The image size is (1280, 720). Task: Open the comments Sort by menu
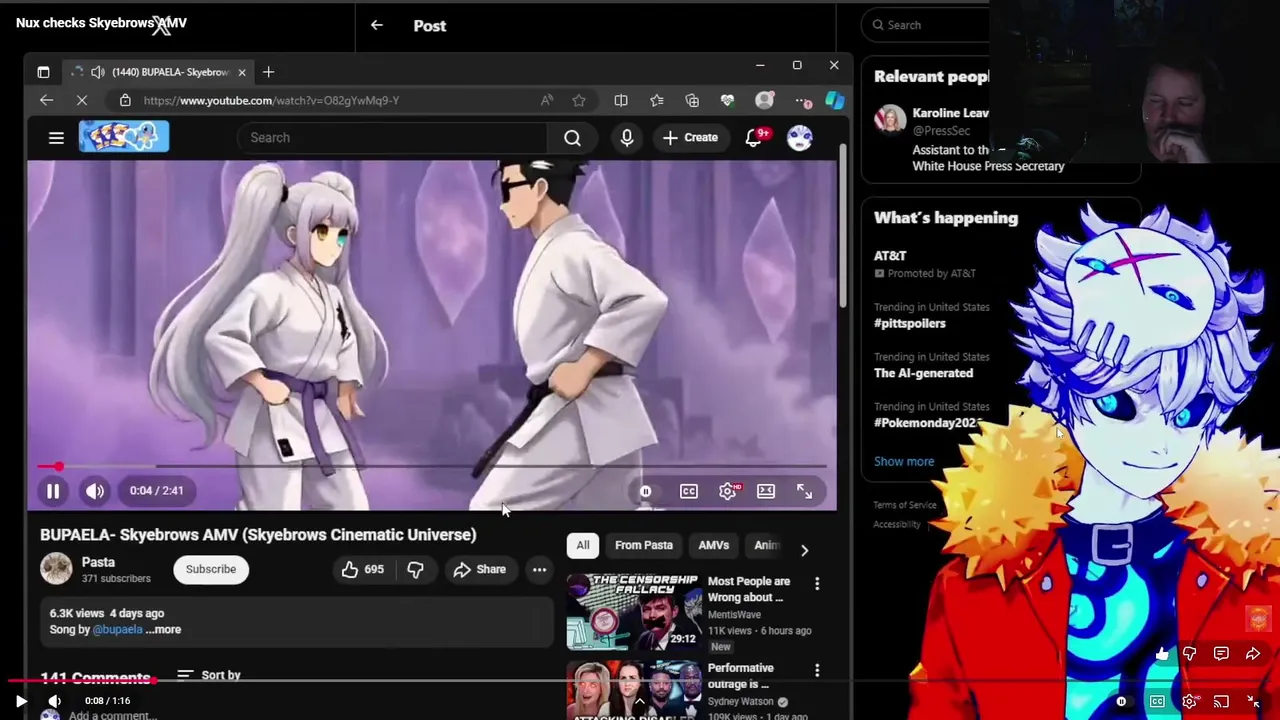coord(209,675)
